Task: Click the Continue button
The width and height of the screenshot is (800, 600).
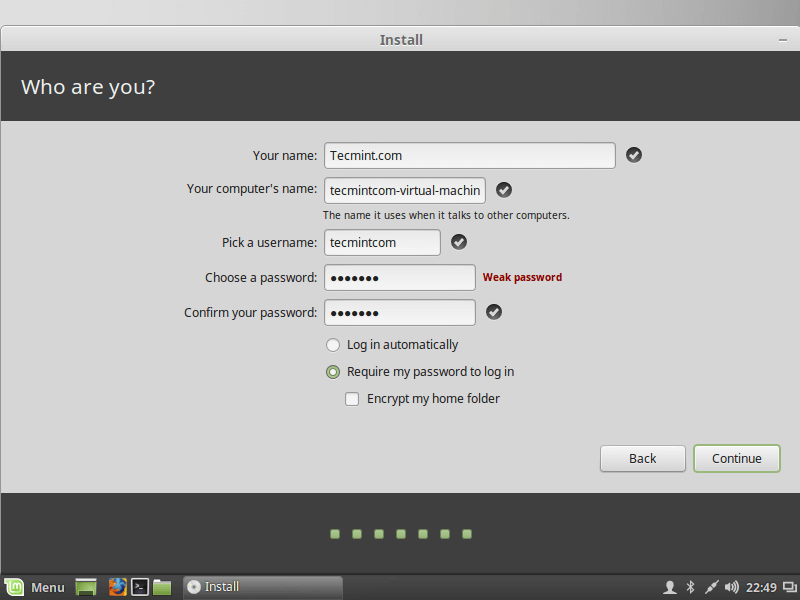Action: click(x=736, y=458)
